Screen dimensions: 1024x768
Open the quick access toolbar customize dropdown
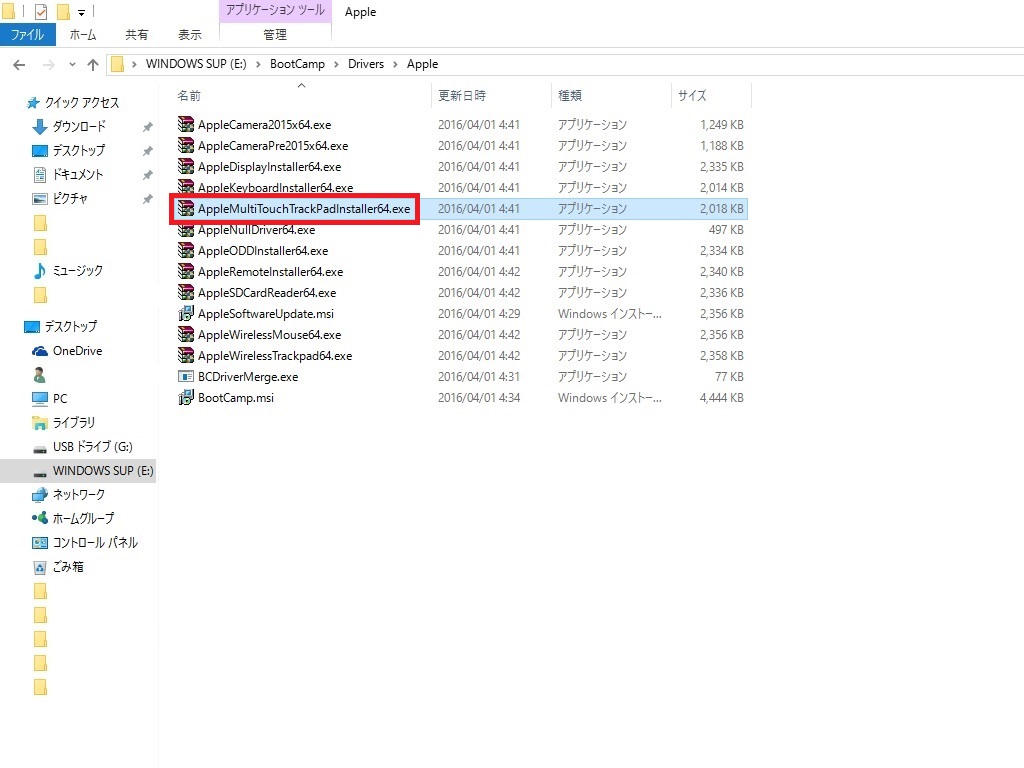pos(81,12)
